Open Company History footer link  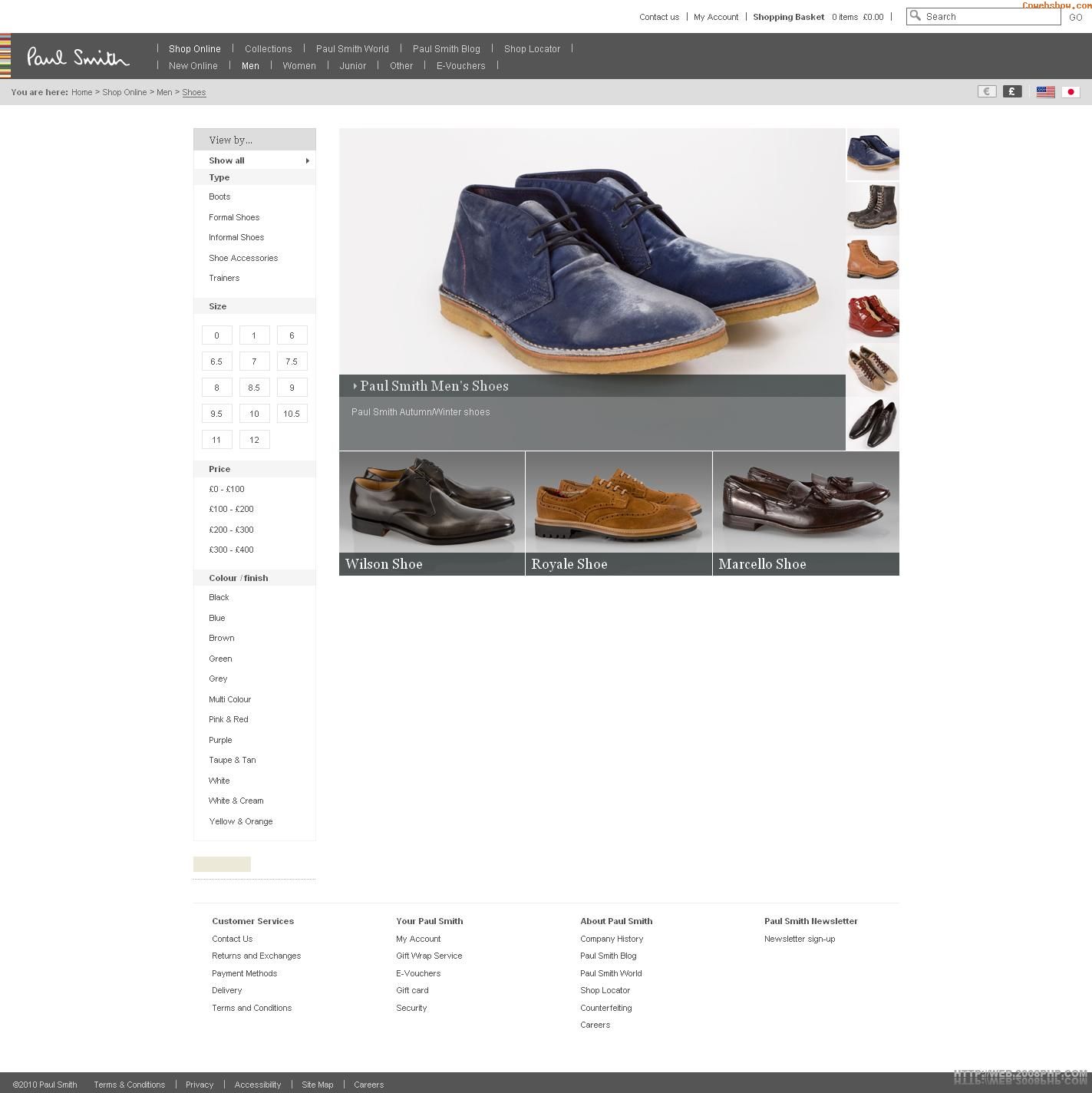click(x=612, y=939)
